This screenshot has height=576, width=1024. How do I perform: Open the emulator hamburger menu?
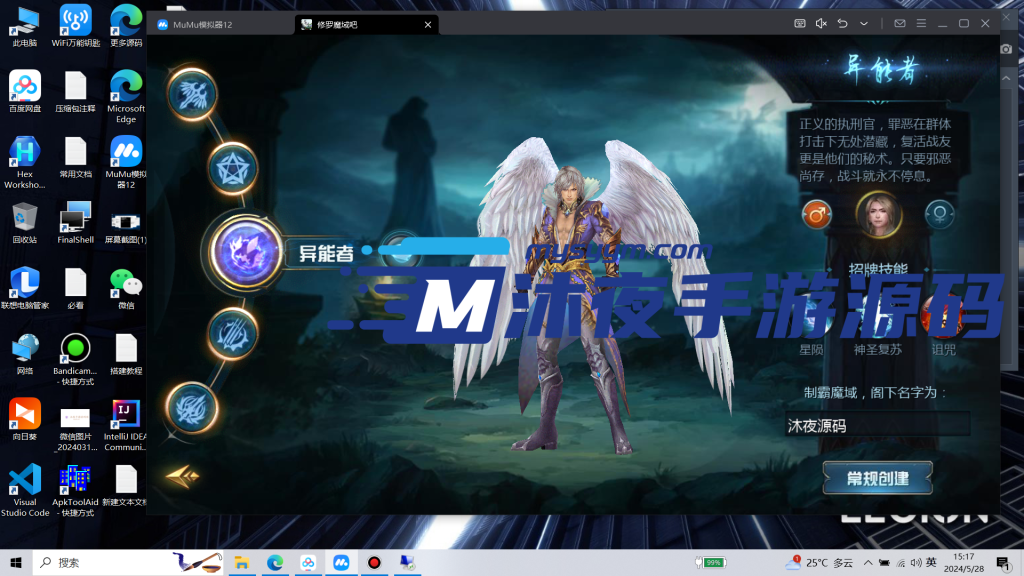tap(922, 21)
